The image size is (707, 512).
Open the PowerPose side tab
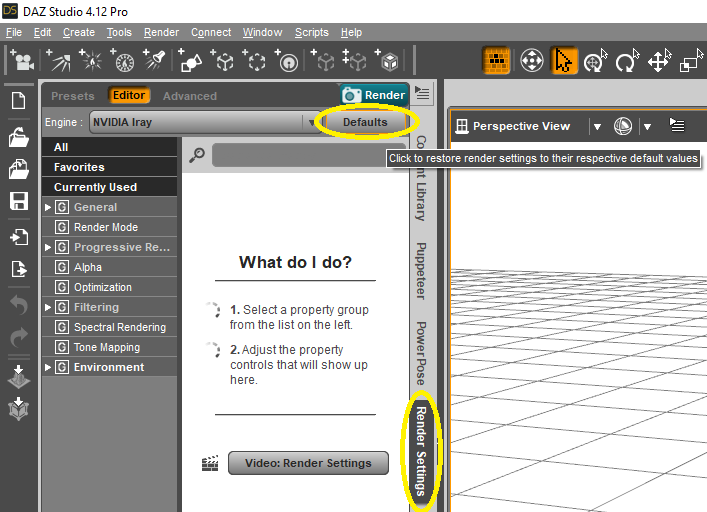[x=420, y=353]
